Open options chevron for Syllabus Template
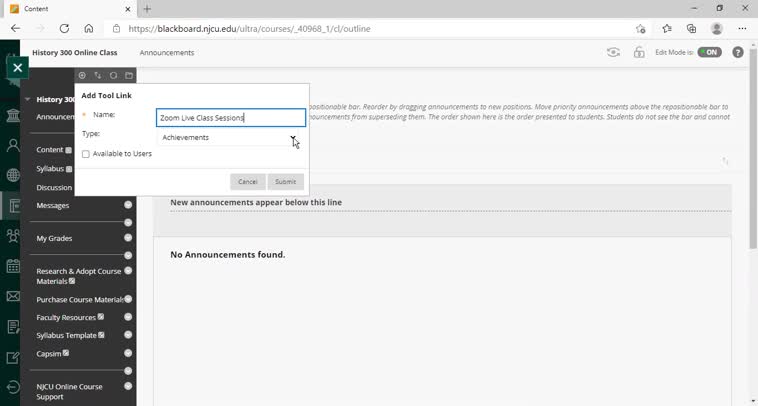Screen dimensions: 758x406 pyautogui.click(x=128, y=335)
